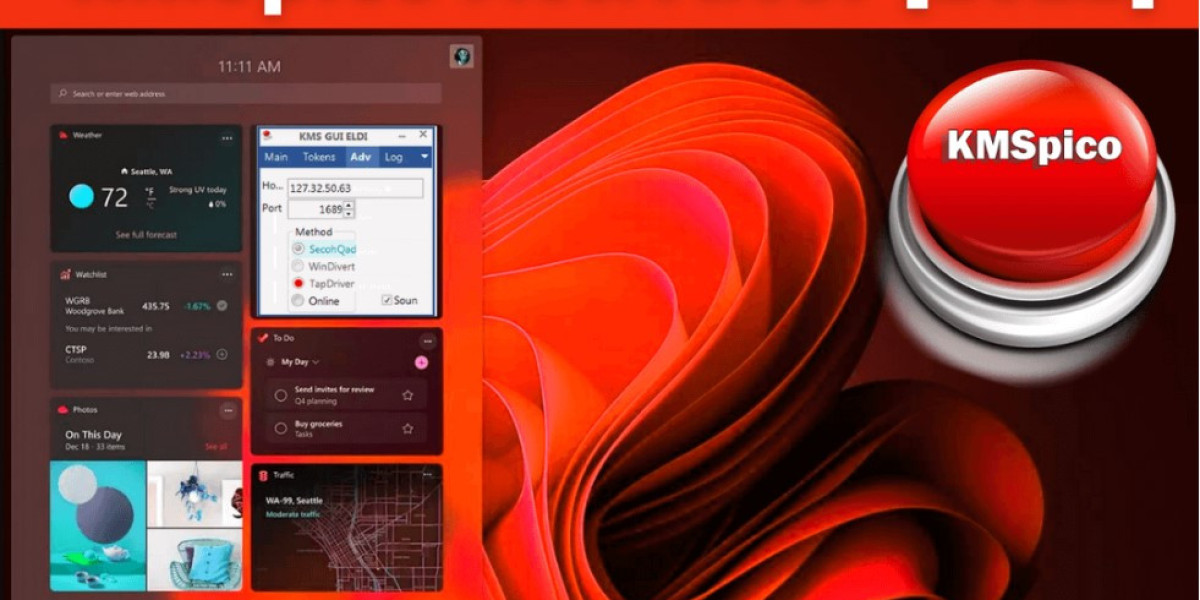
Task: Click the checkmark icon next to WGRB
Action: [222, 306]
